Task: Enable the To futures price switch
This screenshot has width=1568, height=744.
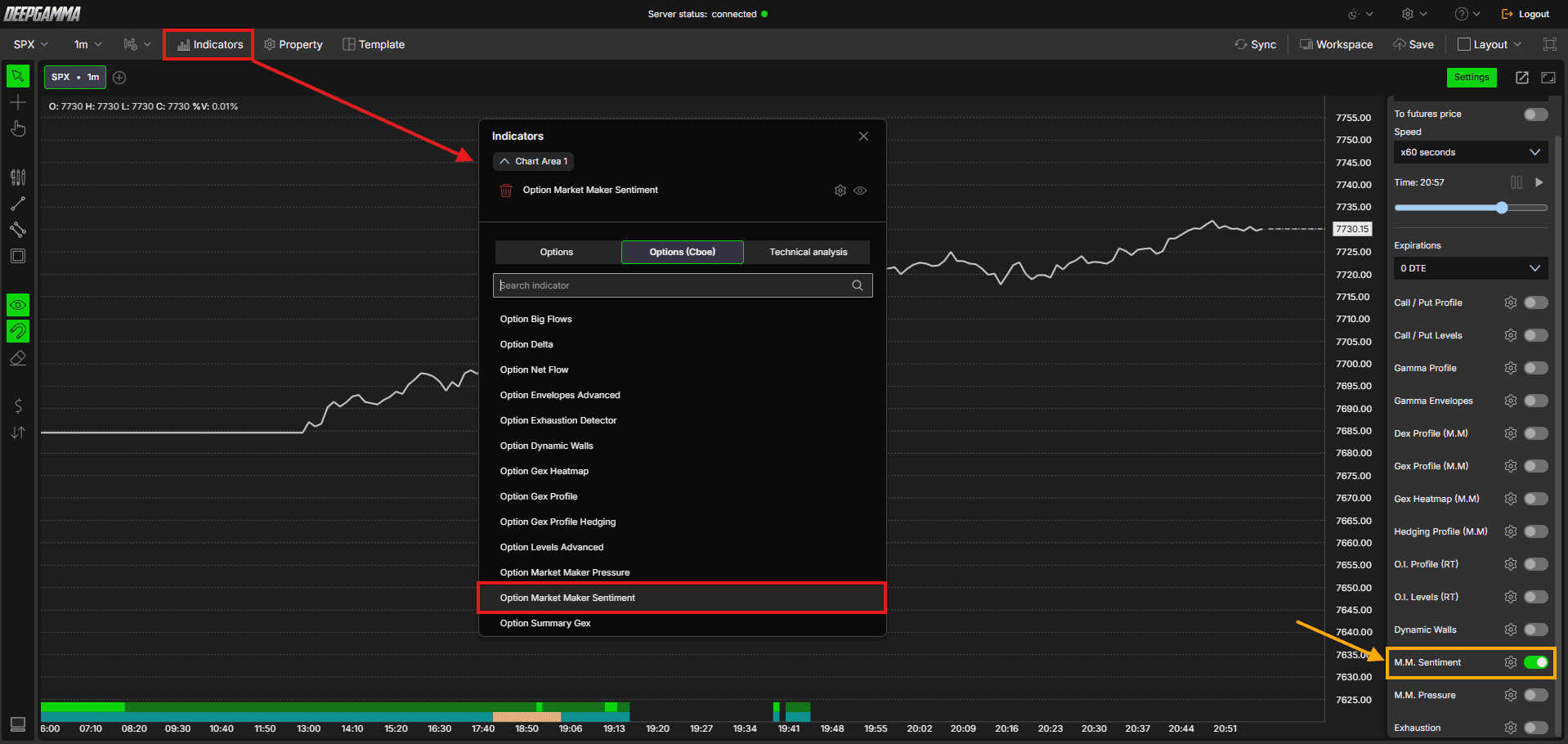Action: click(x=1536, y=114)
